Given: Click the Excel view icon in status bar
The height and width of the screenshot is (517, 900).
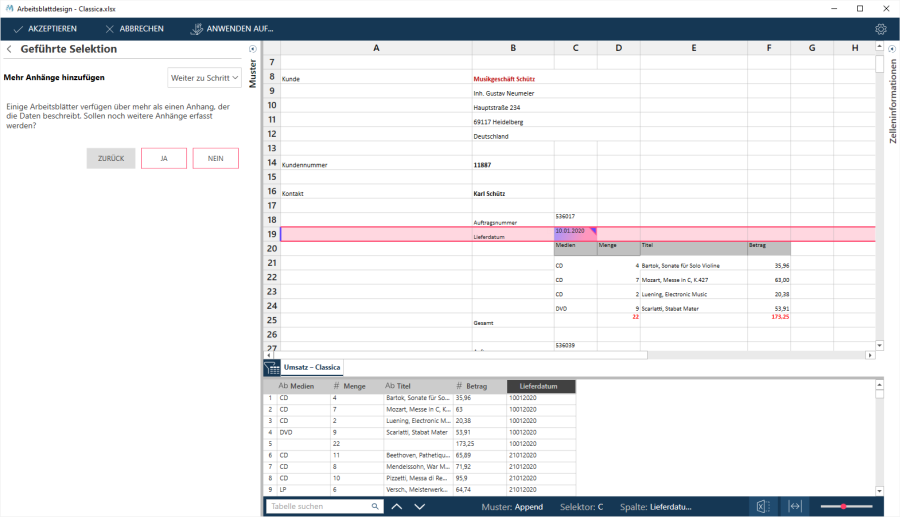Looking at the screenshot, I should pyautogui.click(x=762, y=507).
